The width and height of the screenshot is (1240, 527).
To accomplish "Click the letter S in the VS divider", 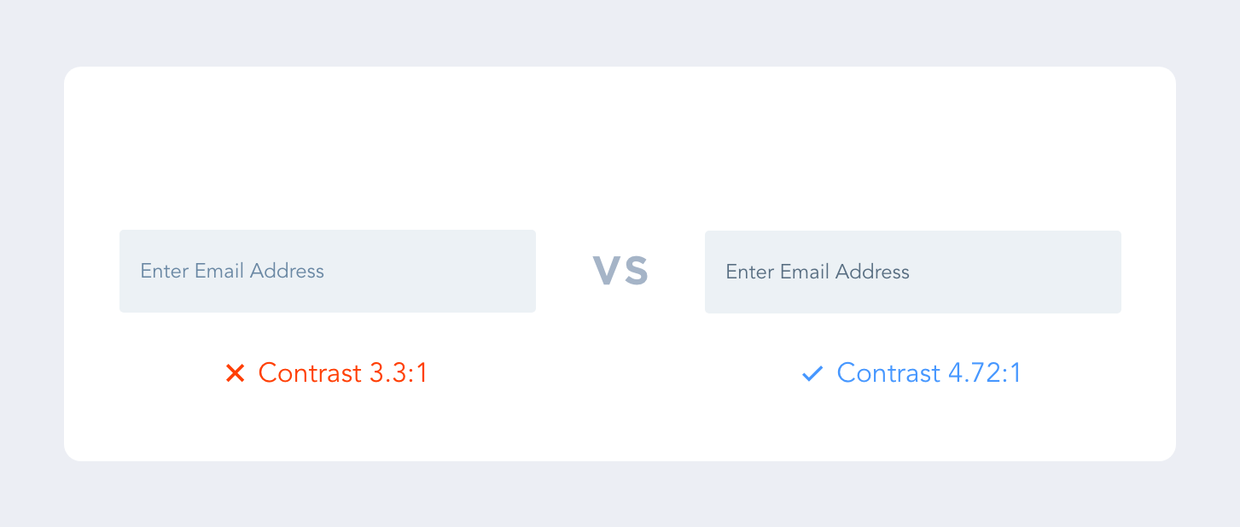I will click(x=635, y=271).
